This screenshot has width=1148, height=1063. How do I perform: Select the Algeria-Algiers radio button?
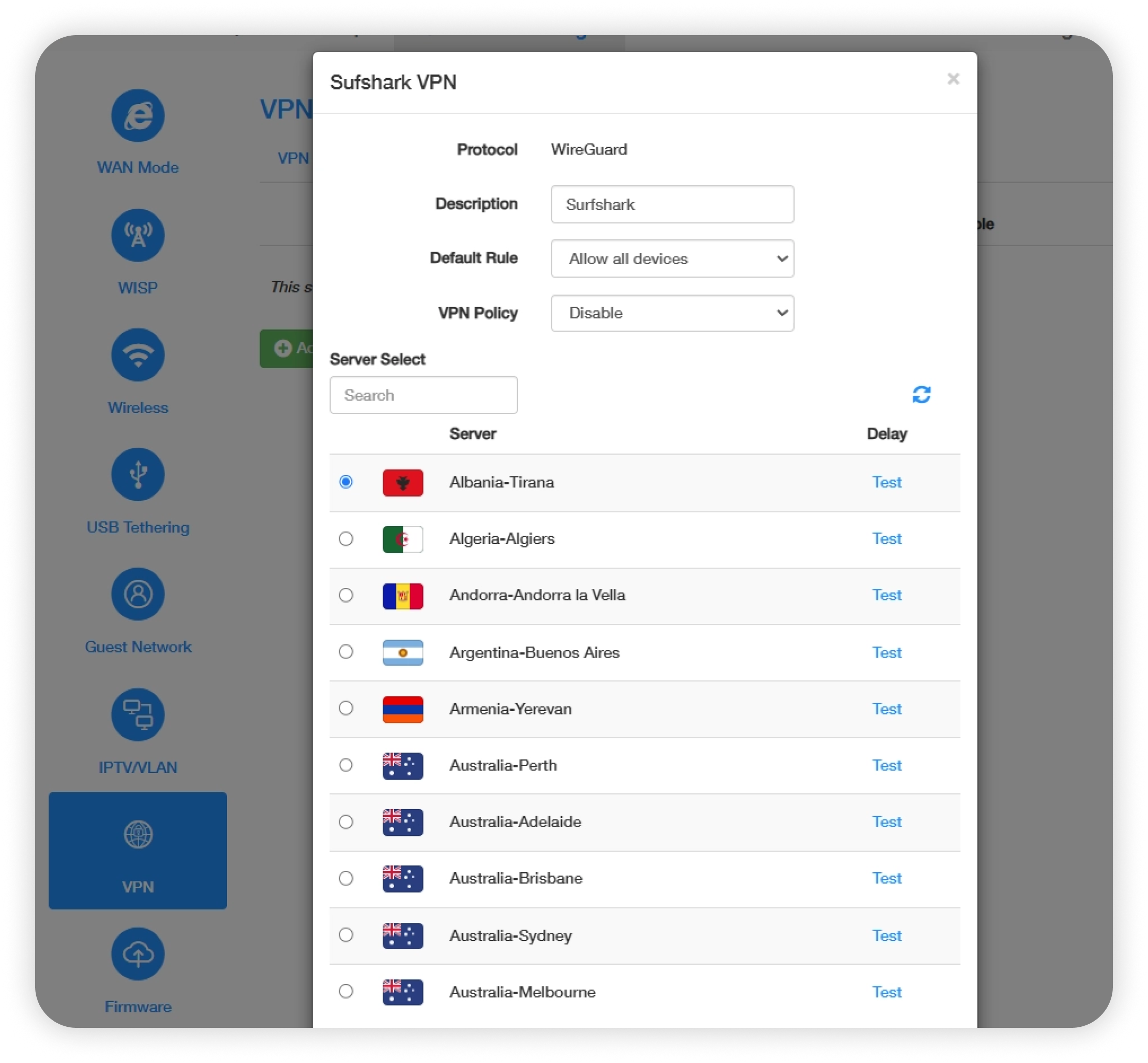(x=346, y=538)
